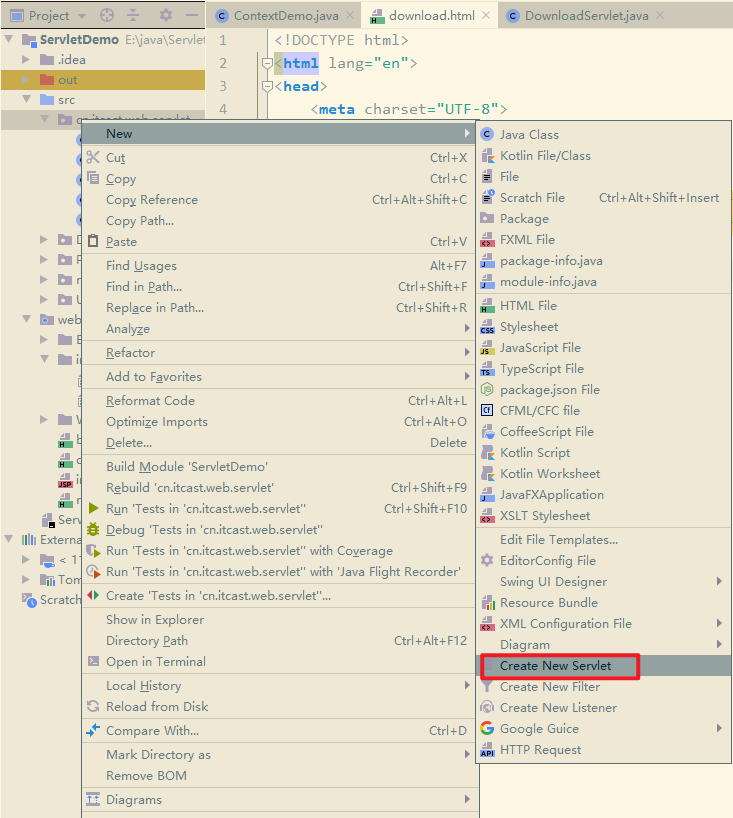Close the download.html tab
Image resolution: width=733 pixels, height=818 pixels.
tap(486, 16)
